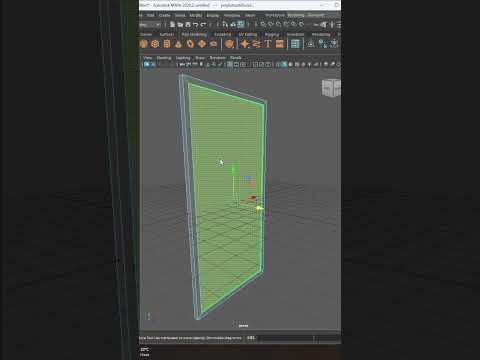The width and height of the screenshot is (480, 360).
Task: Select by hierarchy mode icon
Action: (x=224, y=24)
